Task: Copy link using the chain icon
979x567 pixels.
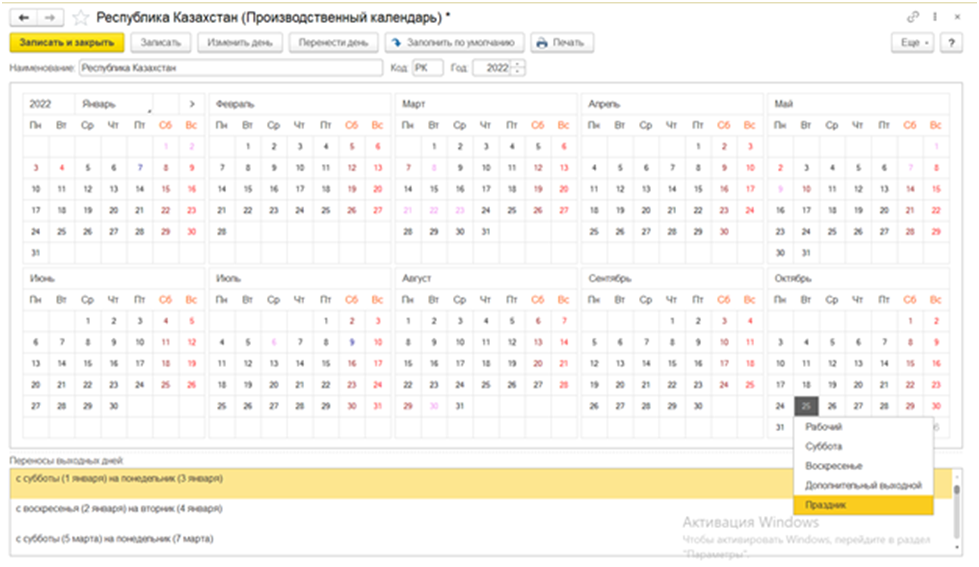Action: (x=912, y=18)
